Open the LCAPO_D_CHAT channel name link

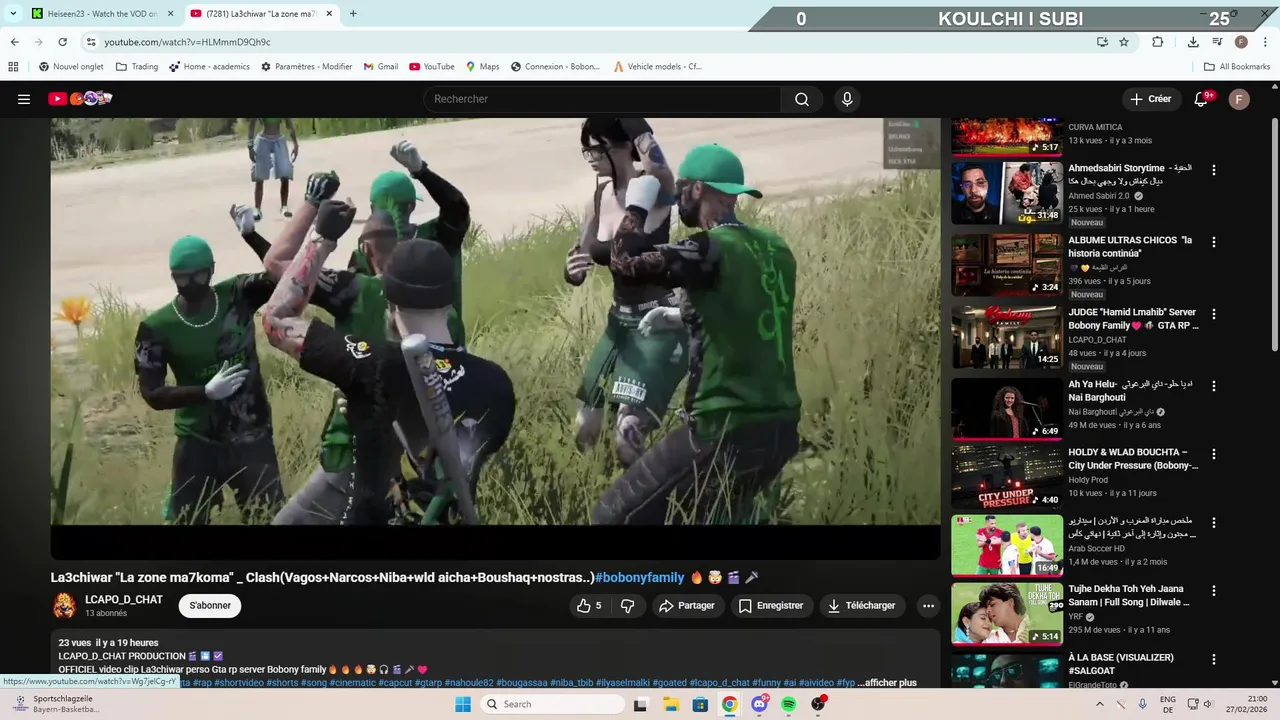coord(124,600)
